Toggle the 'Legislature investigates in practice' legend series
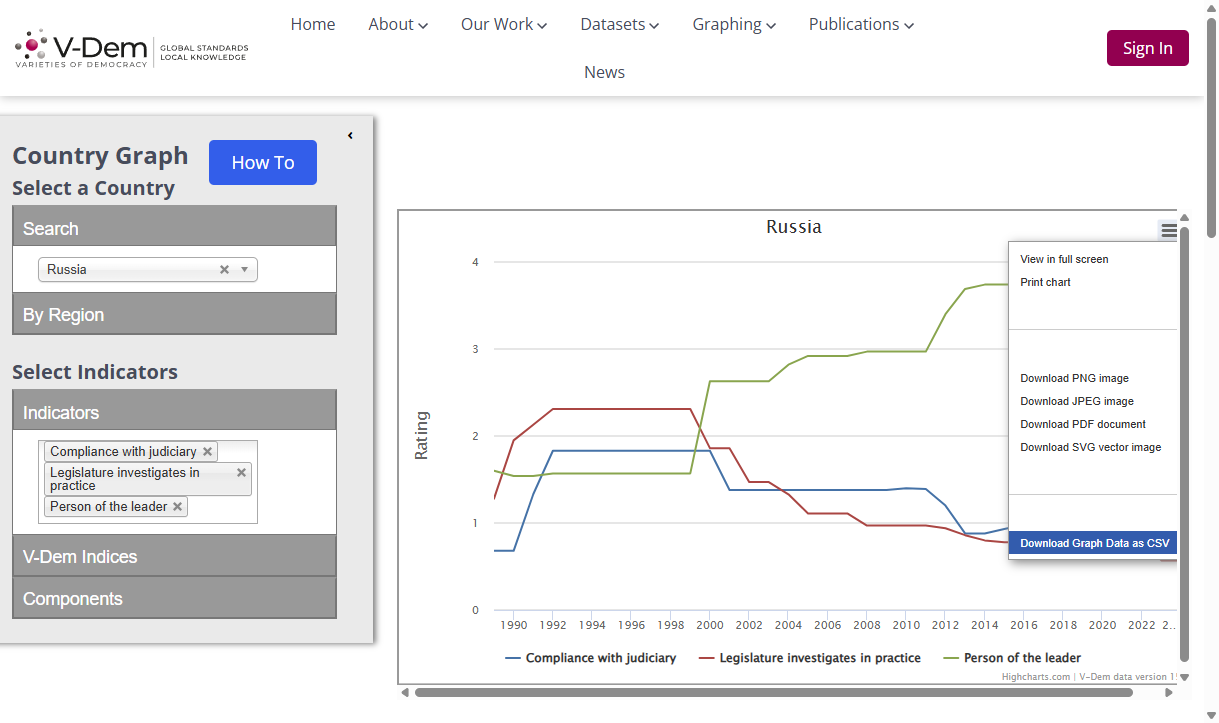 [809, 658]
